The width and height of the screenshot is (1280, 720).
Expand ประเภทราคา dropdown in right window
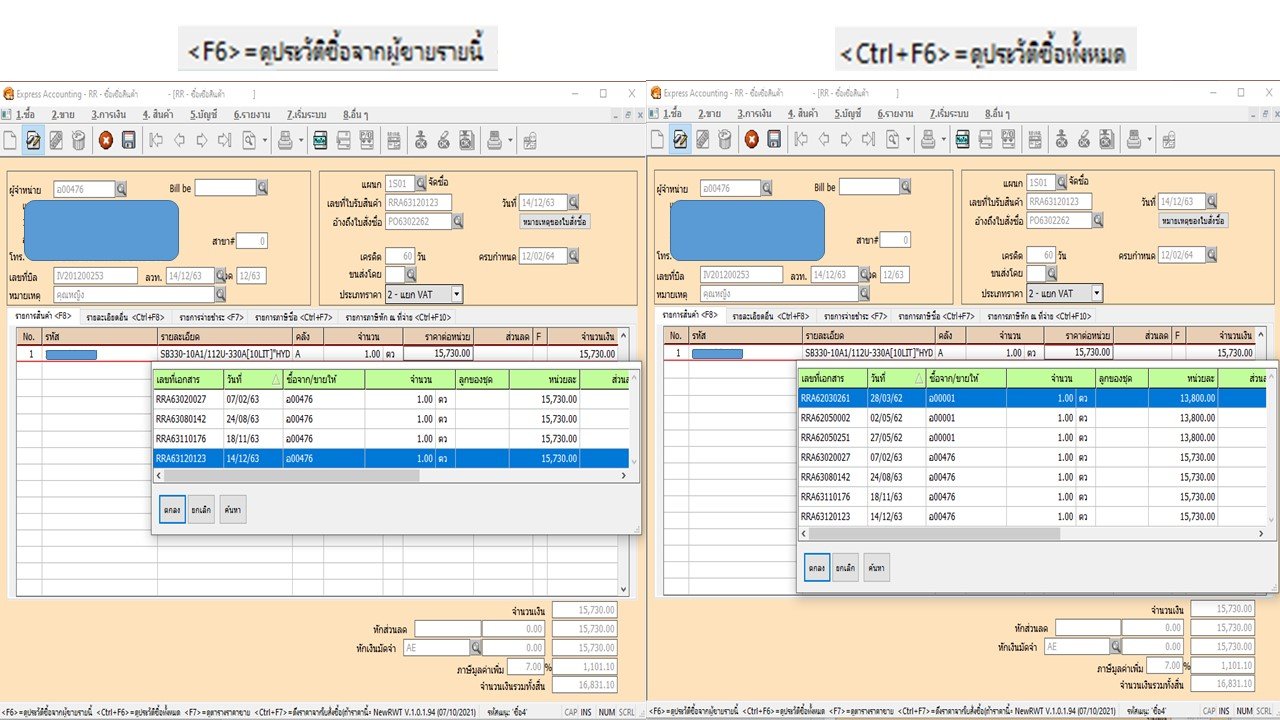(x=1097, y=293)
